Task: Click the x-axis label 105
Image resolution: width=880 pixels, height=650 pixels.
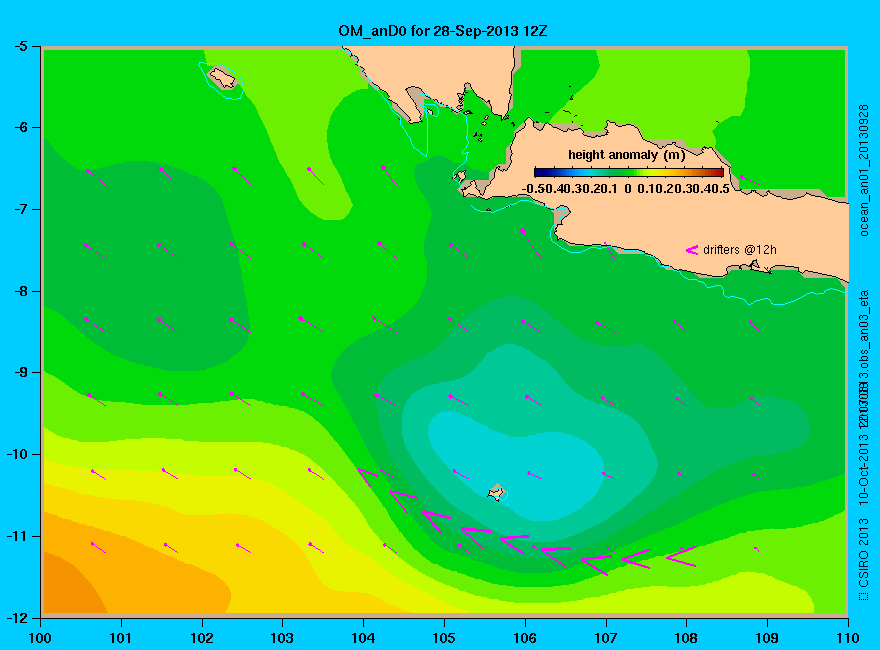Action: (444, 638)
